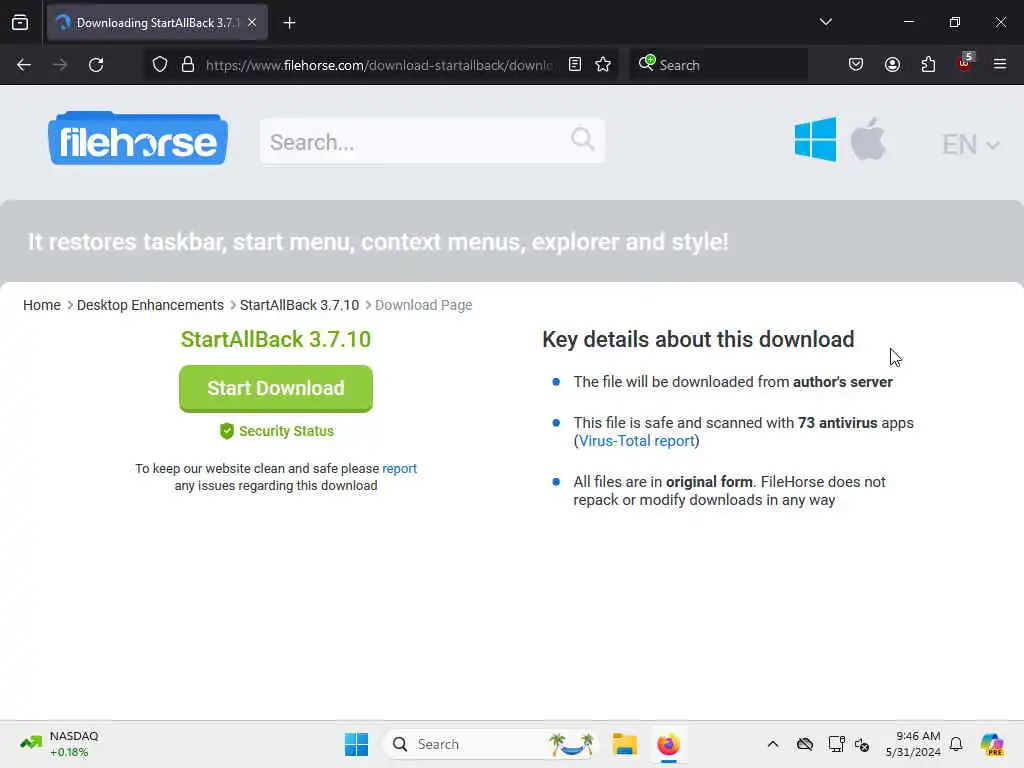Open OneDrive cloud tray icon

click(805, 744)
